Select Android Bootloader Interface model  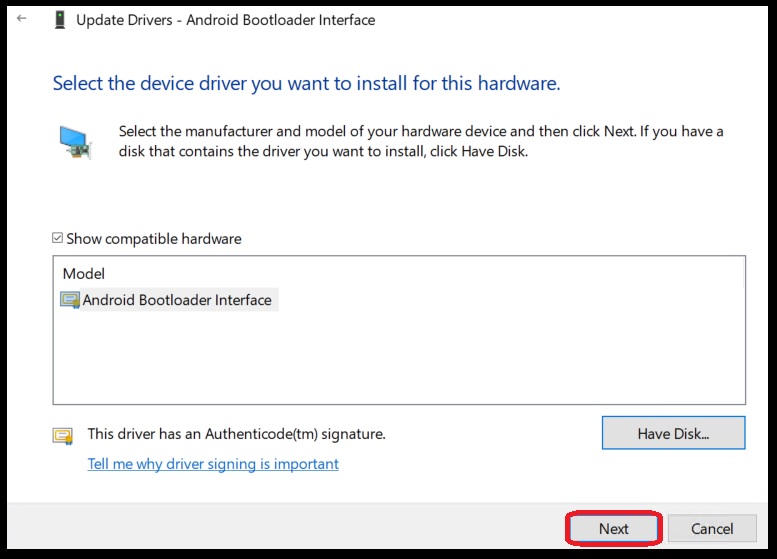(168, 300)
